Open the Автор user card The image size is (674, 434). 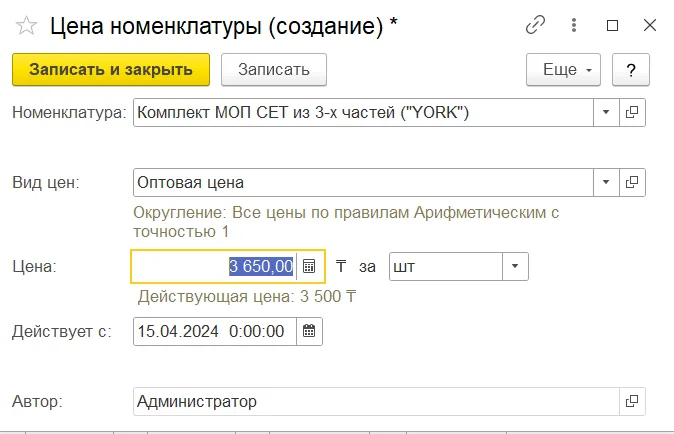click(x=632, y=401)
